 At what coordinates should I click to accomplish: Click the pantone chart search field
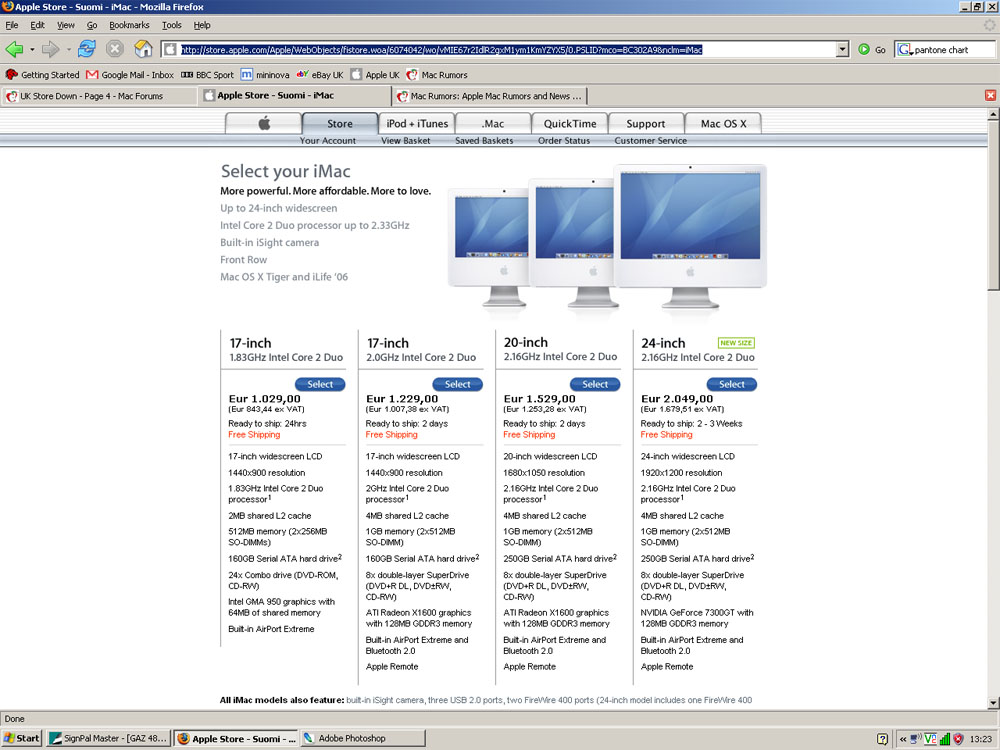click(x=953, y=49)
